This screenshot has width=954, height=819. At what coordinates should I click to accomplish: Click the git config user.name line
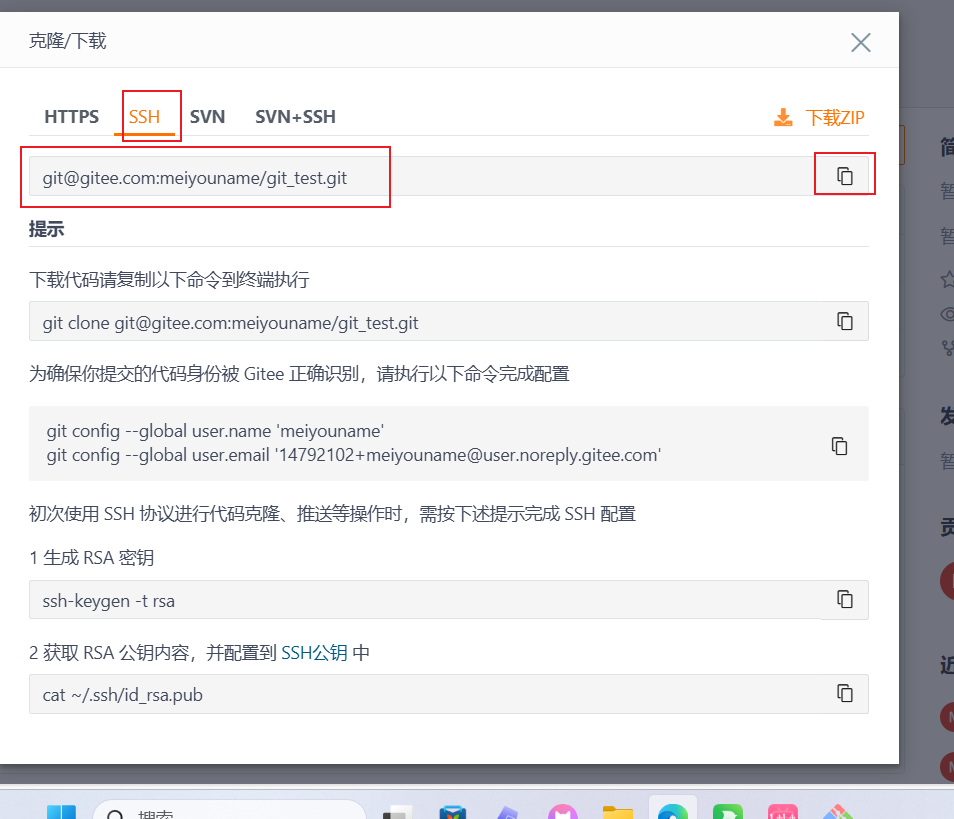tap(215, 431)
